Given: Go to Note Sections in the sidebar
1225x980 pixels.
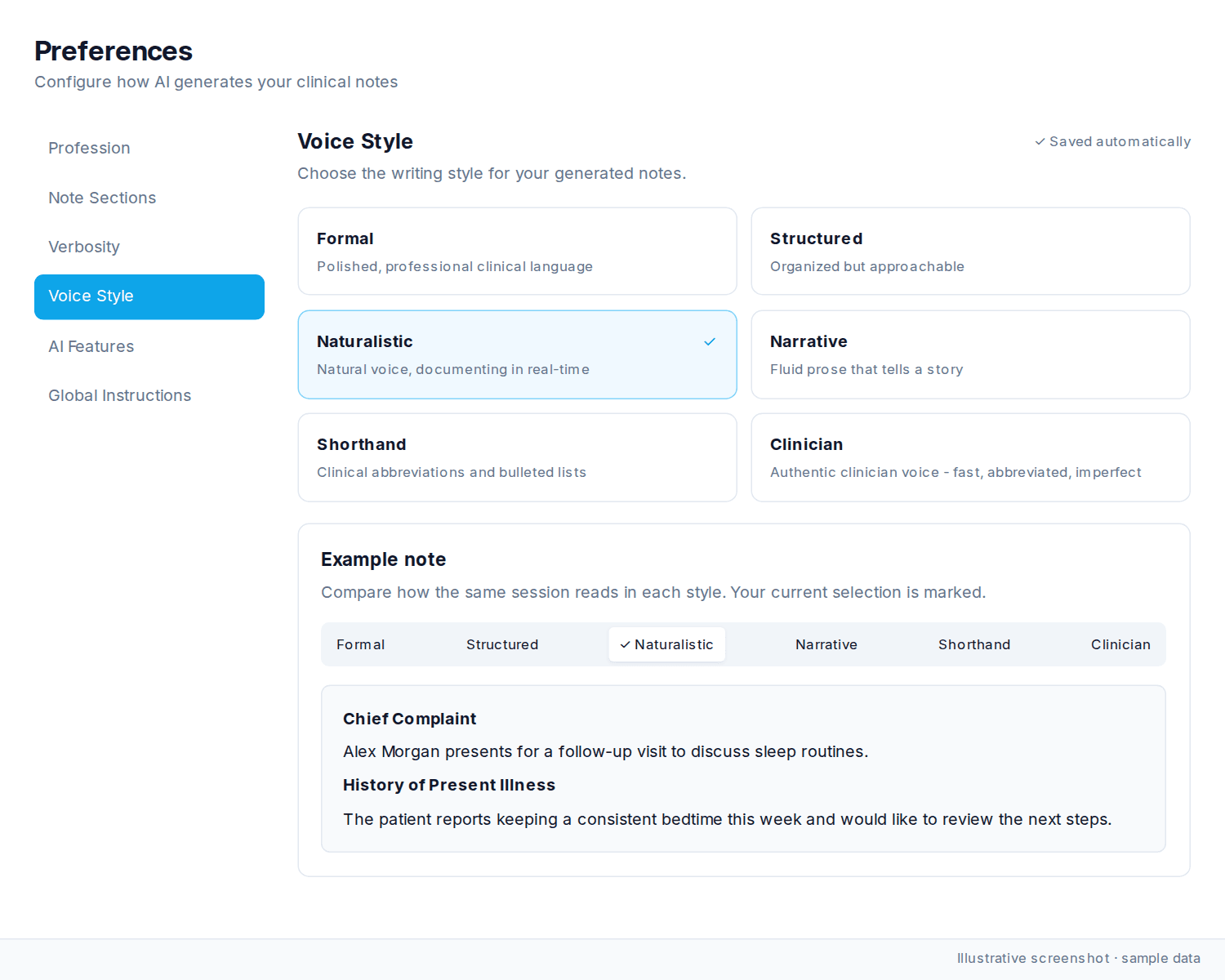Looking at the screenshot, I should coord(149,198).
